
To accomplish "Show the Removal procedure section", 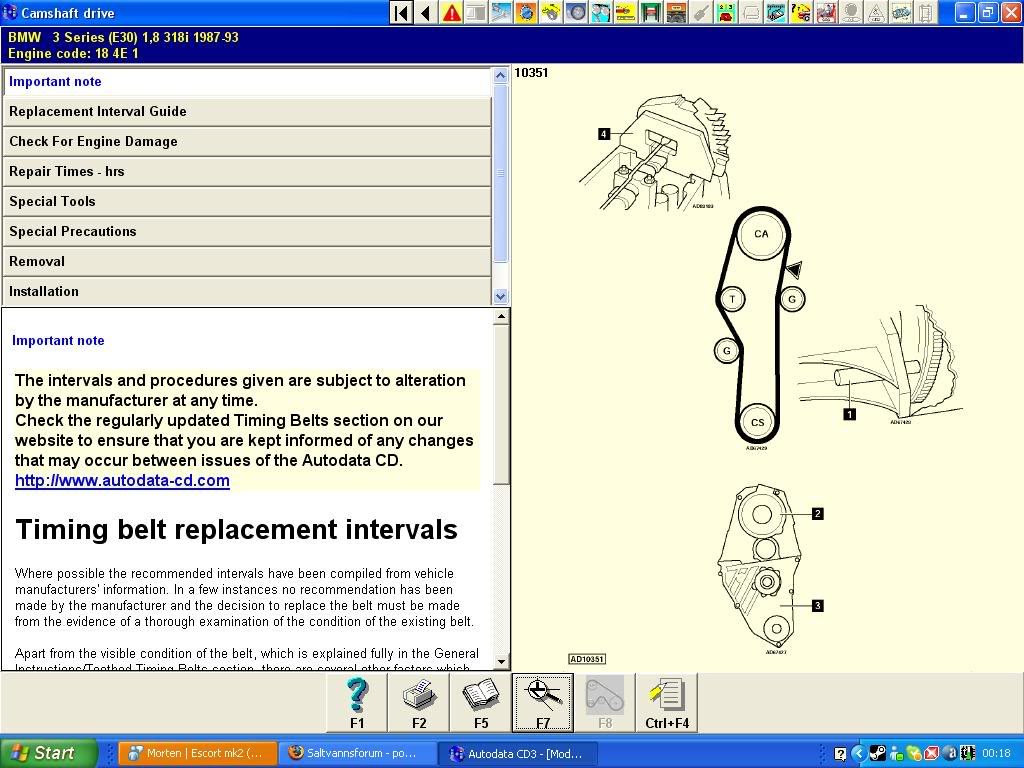I will click(x=247, y=262).
